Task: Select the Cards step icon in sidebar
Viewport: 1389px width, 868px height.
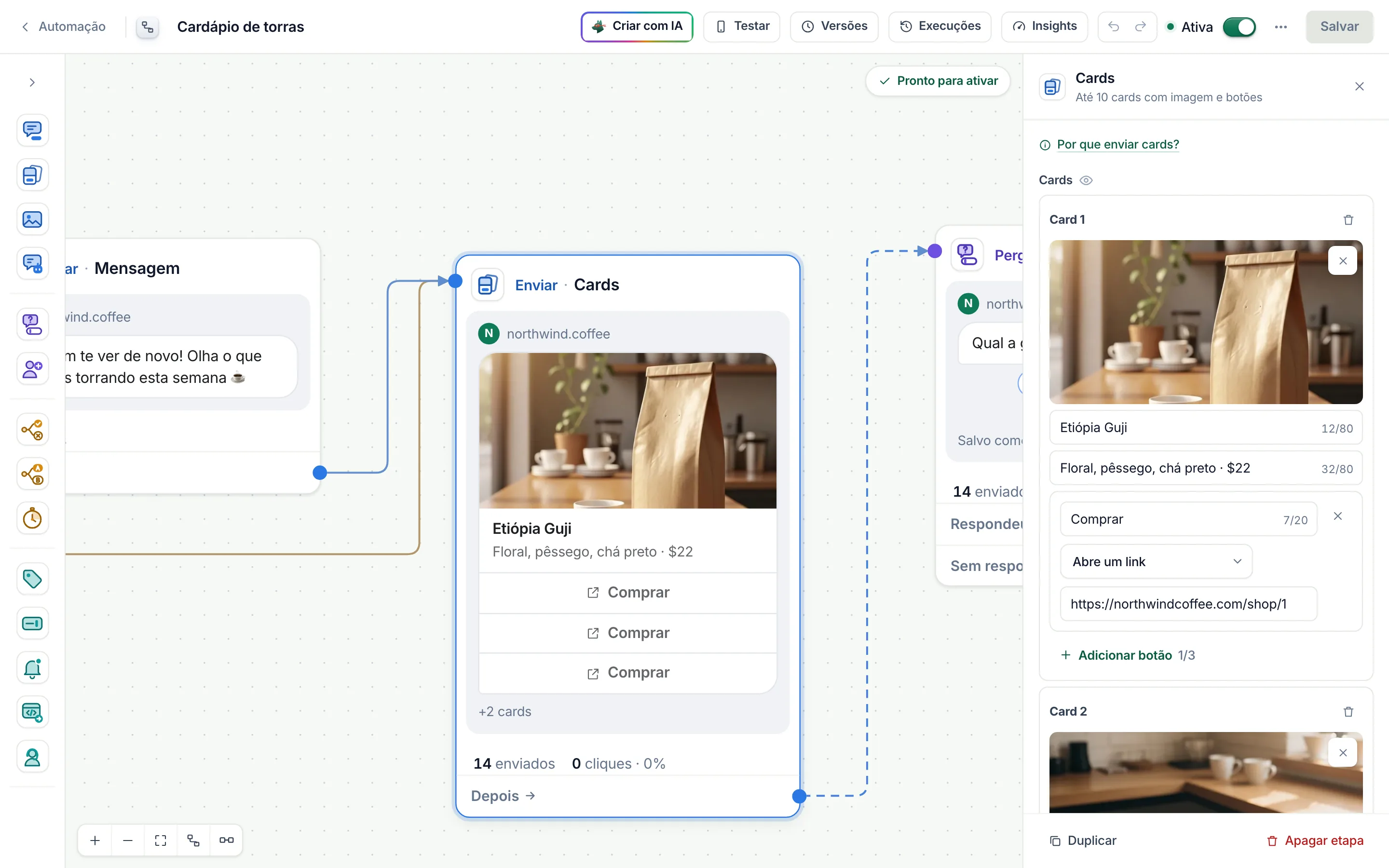Action: tap(32, 175)
